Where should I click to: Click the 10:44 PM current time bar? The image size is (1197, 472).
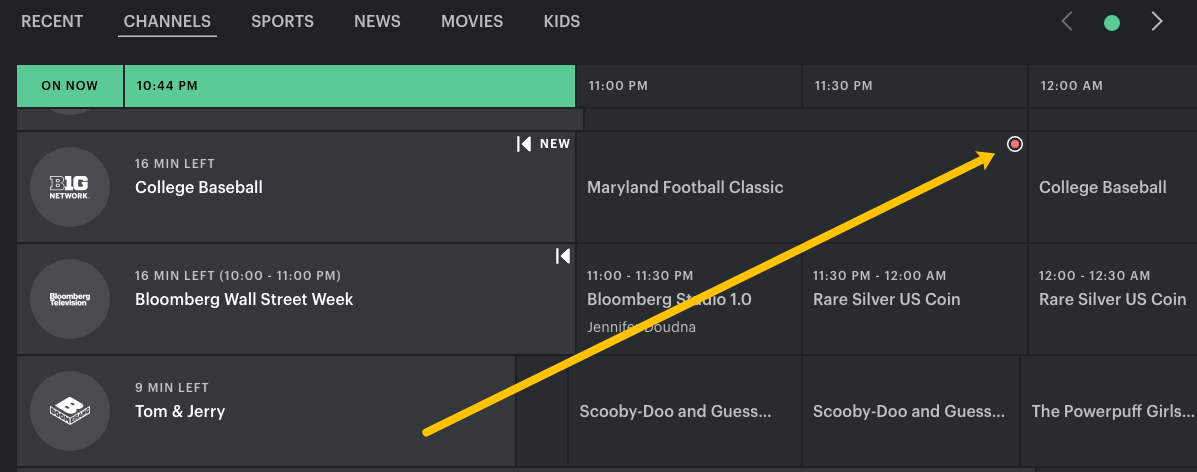349,86
